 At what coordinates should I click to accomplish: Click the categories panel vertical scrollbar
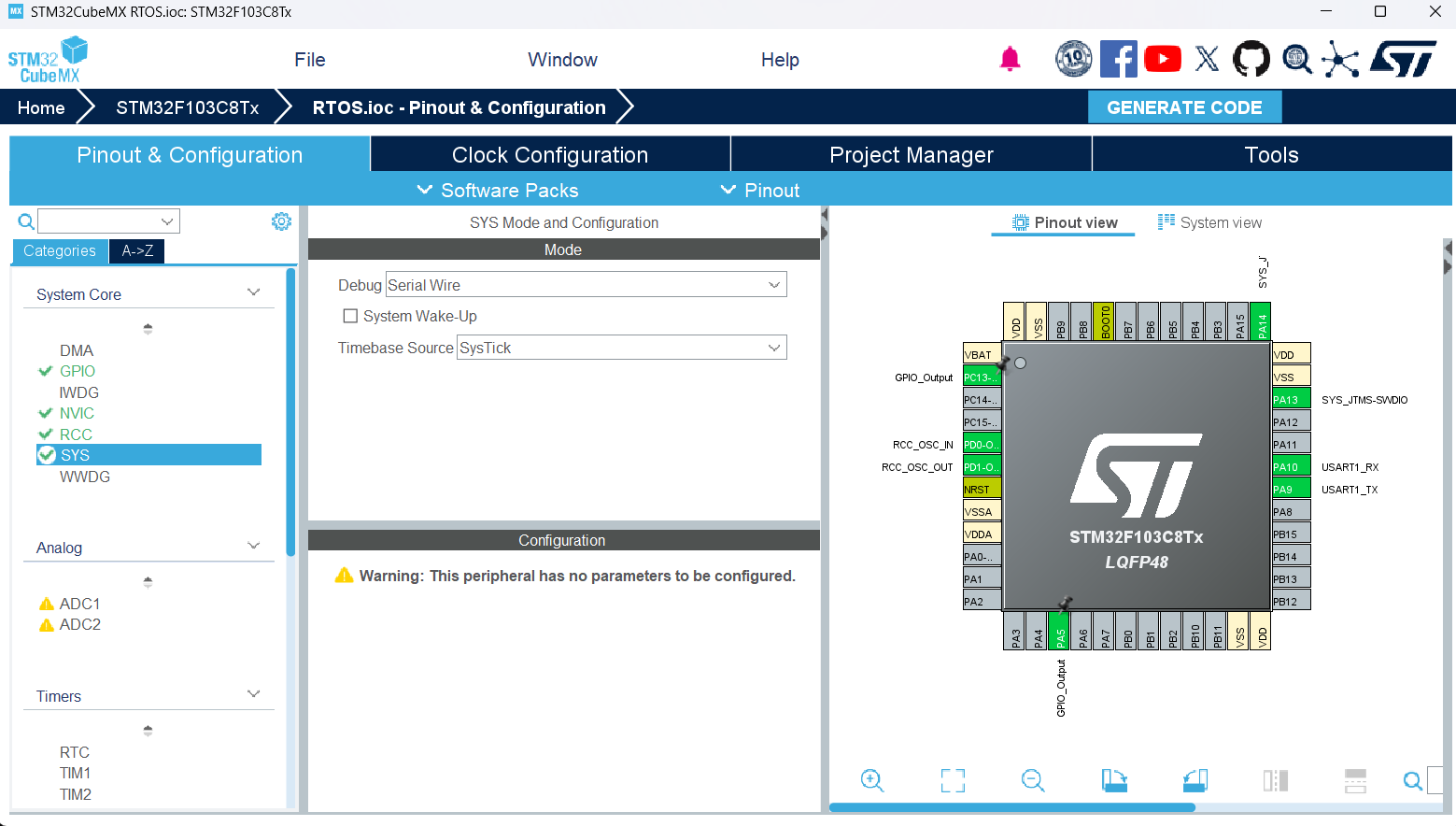pyautogui.click(x=290, y=411)
